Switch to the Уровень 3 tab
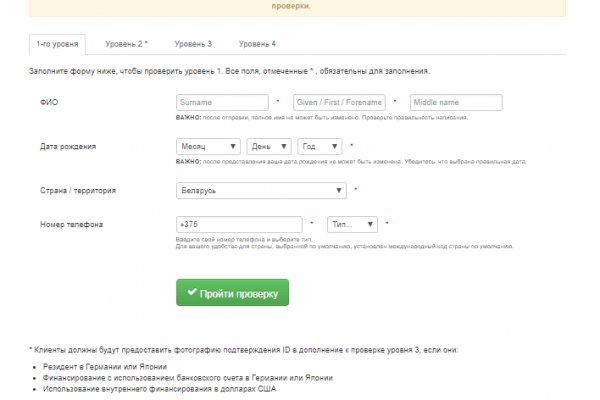 coord(193,44)
